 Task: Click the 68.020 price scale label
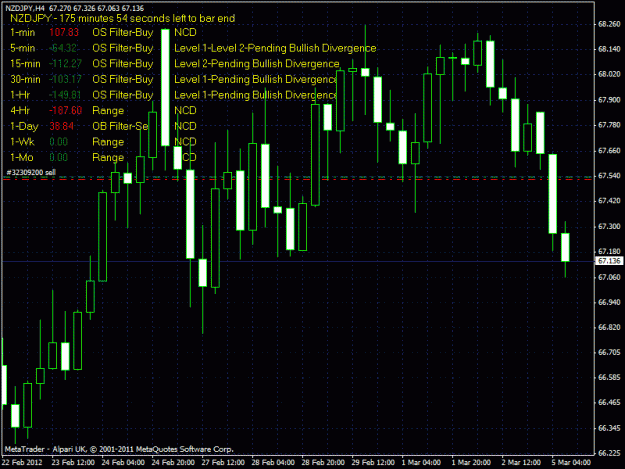[x=609, y=75]
